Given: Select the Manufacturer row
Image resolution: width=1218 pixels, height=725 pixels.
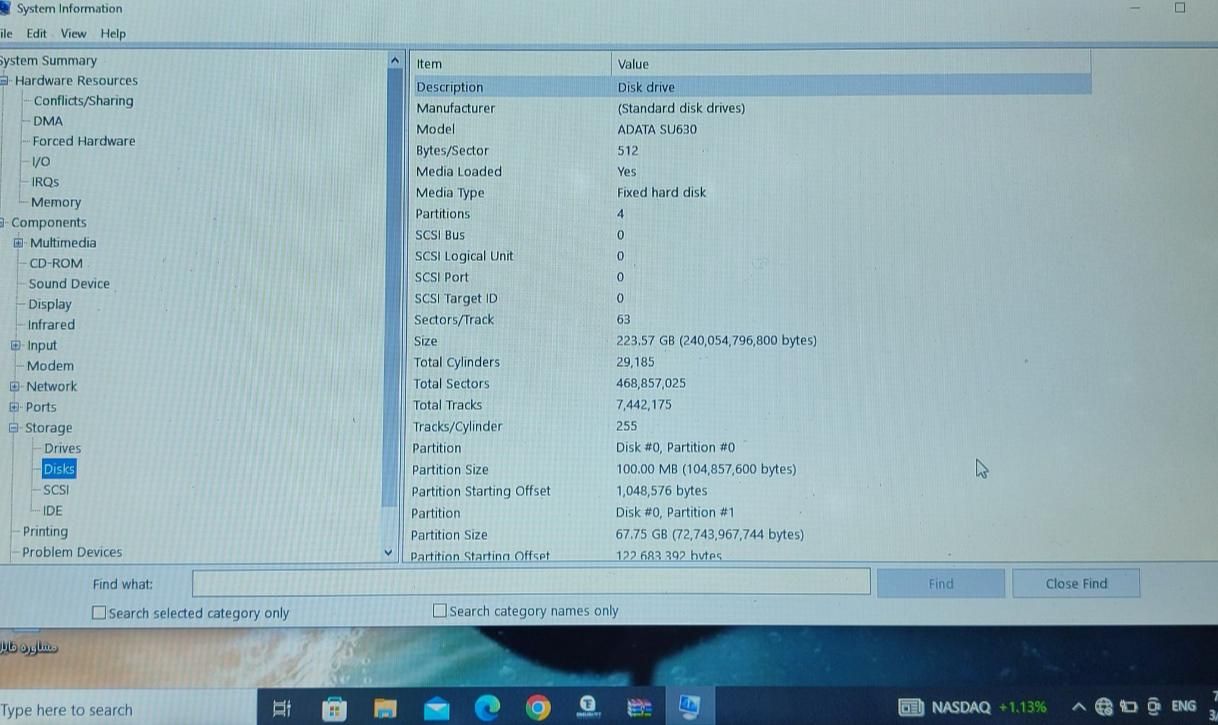Looking at the screenshot, I should pos(751,108).
